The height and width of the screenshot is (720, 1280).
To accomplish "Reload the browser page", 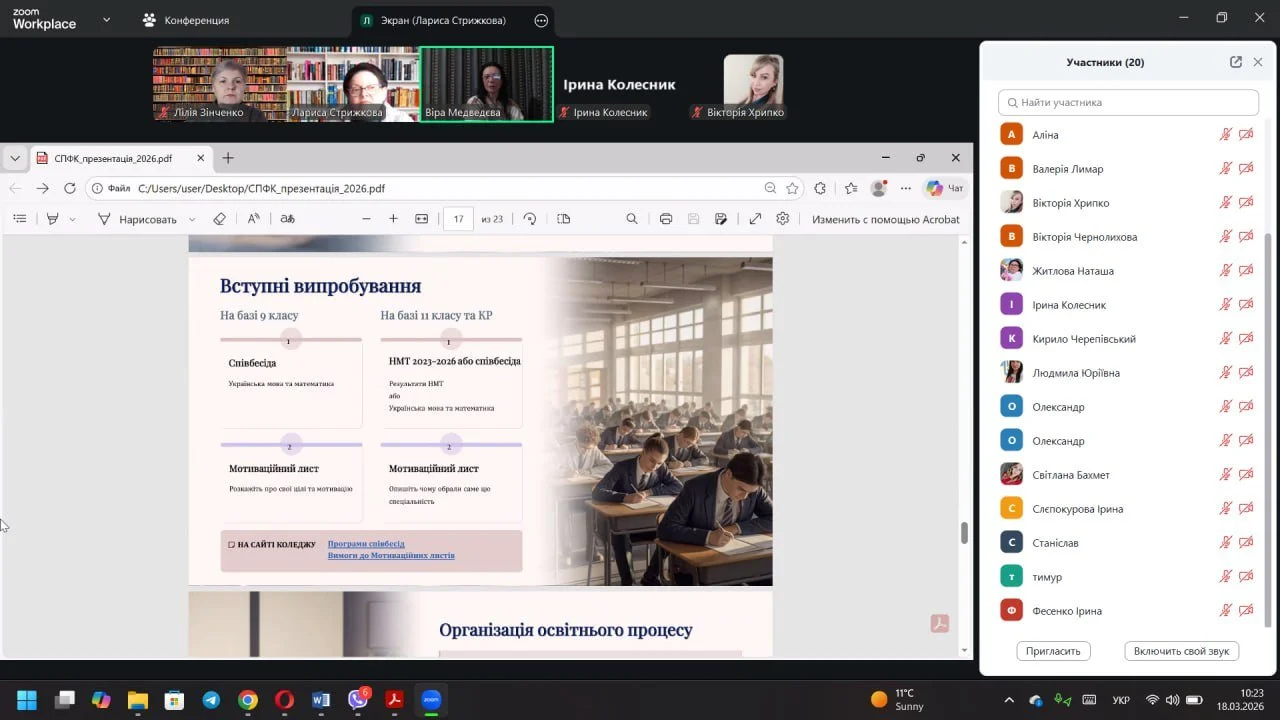I will 70,188.
